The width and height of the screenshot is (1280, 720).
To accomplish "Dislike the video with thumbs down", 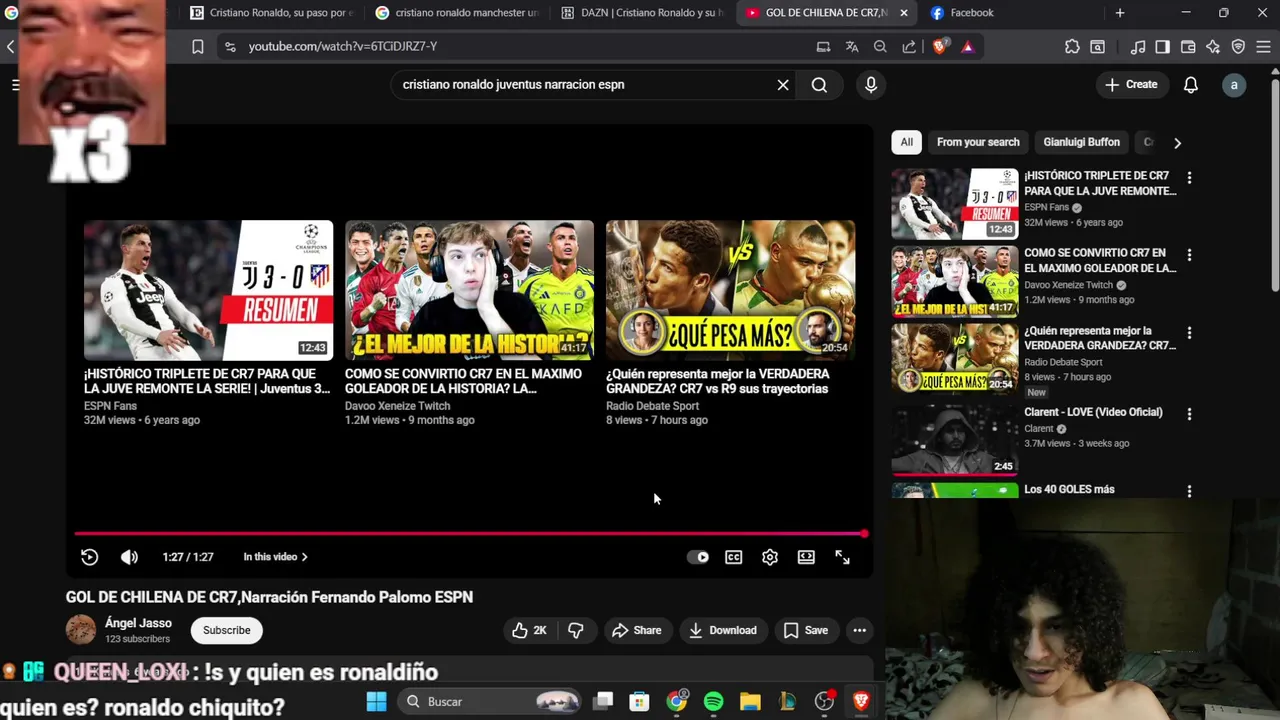I will (x=576, y=630).
